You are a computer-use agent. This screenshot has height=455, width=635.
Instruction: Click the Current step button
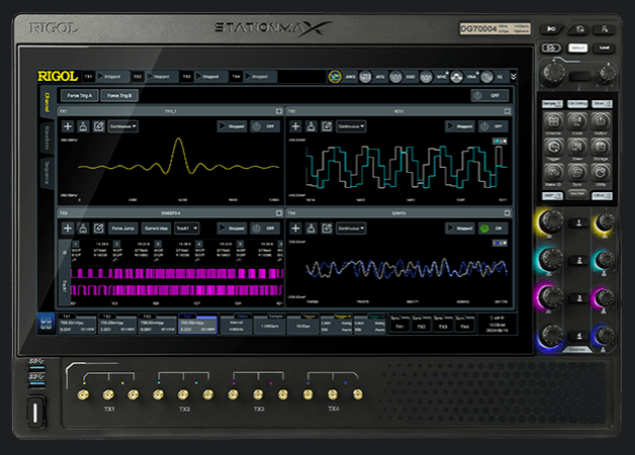(x=156, y=228)
